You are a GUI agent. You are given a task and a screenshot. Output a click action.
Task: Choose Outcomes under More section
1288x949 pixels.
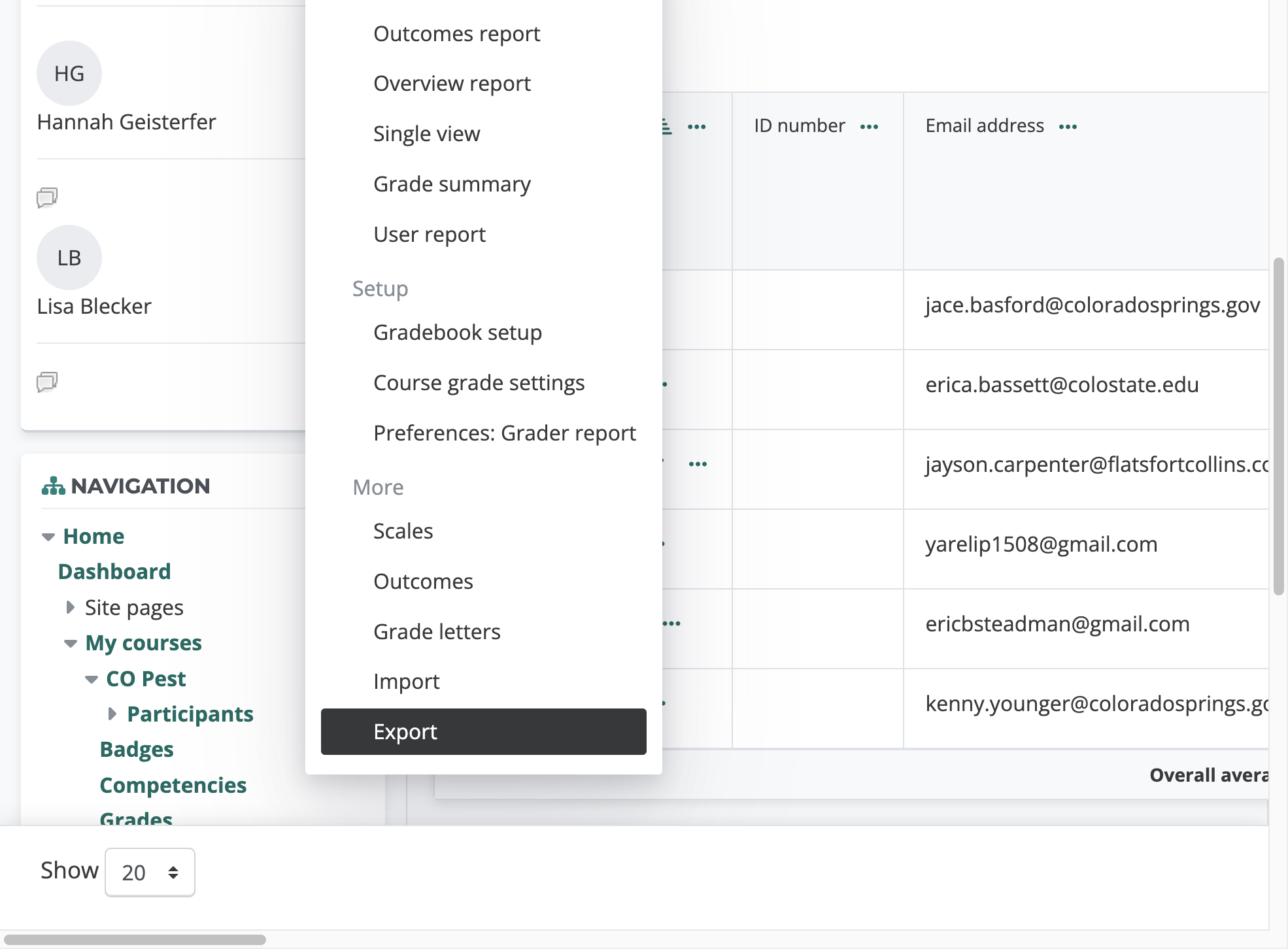423,582
